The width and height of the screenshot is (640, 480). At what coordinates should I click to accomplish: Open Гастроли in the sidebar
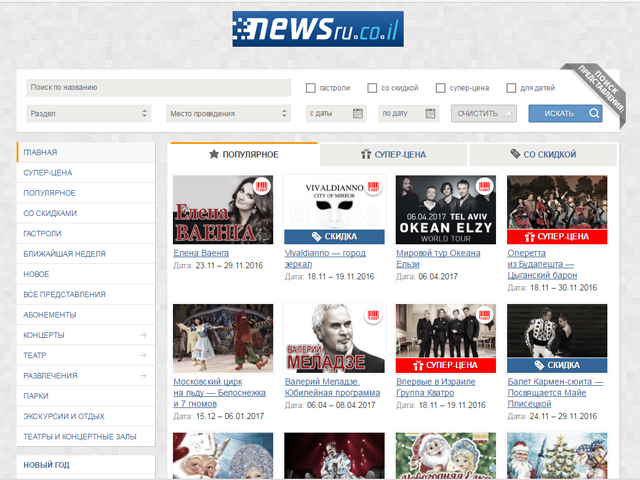(x=86, y=233)
